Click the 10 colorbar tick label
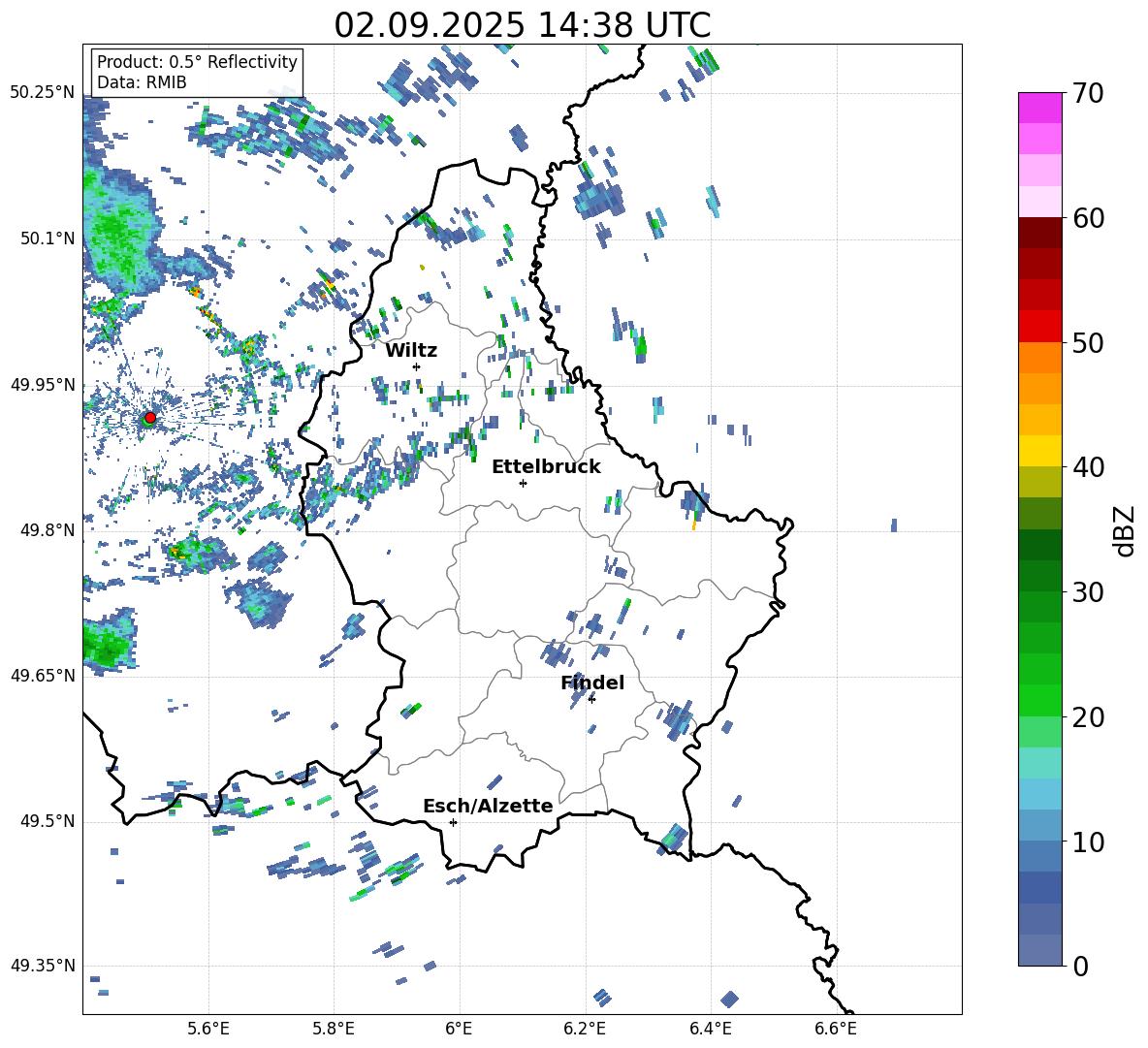 point(1088,842)
